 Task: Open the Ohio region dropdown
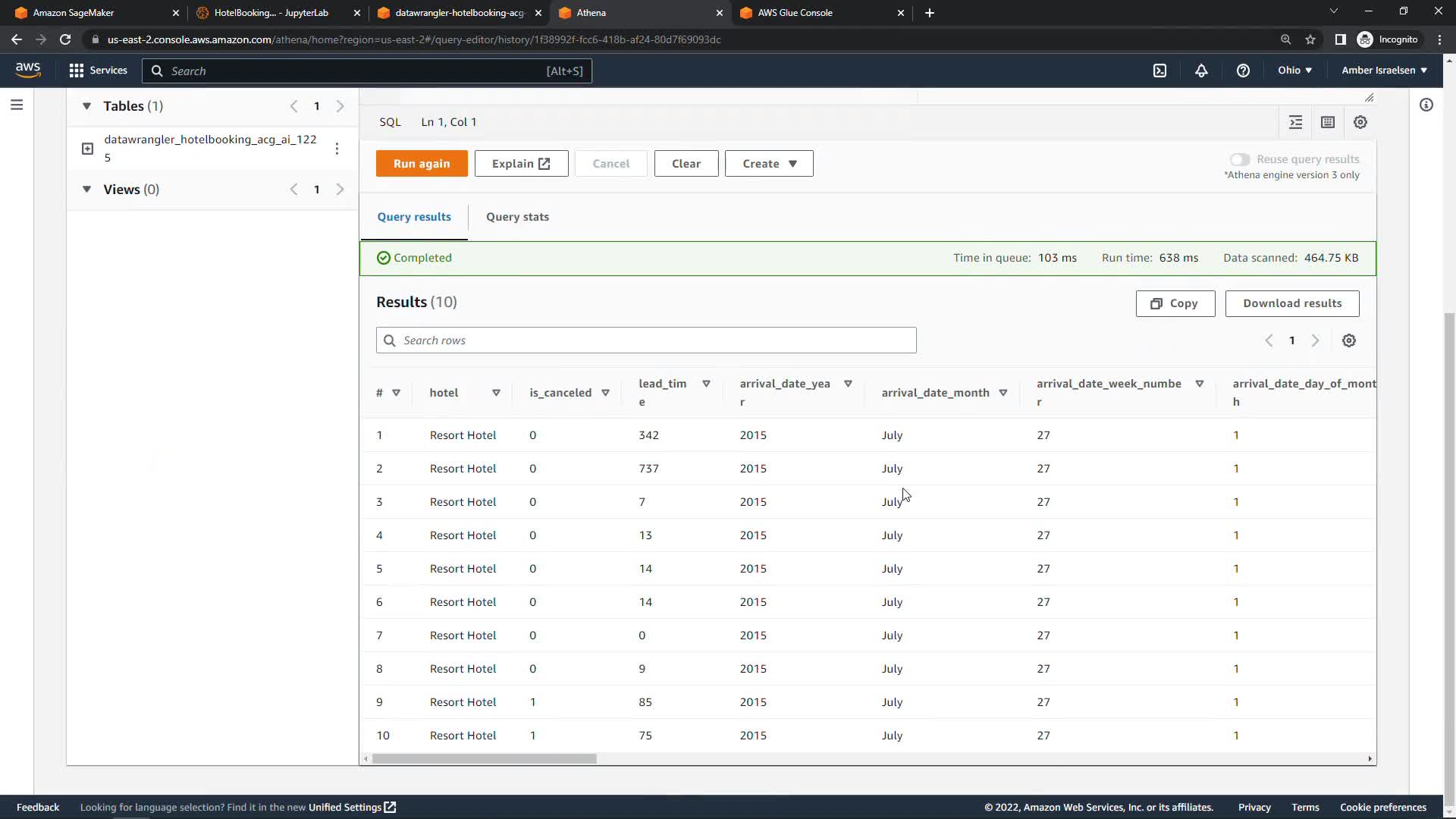[x=1294, y=71]
